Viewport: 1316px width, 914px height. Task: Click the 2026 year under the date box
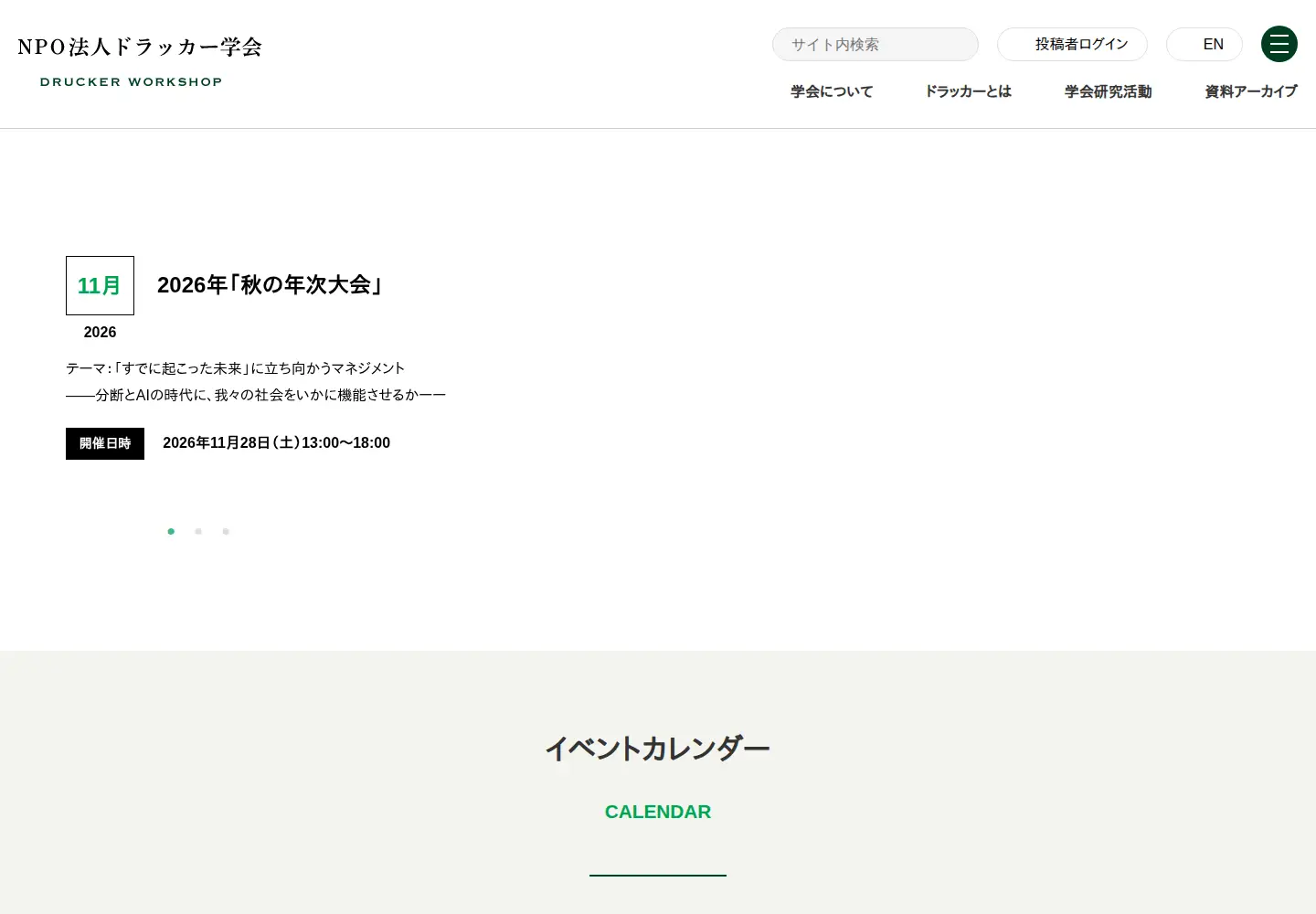point(100,333)
